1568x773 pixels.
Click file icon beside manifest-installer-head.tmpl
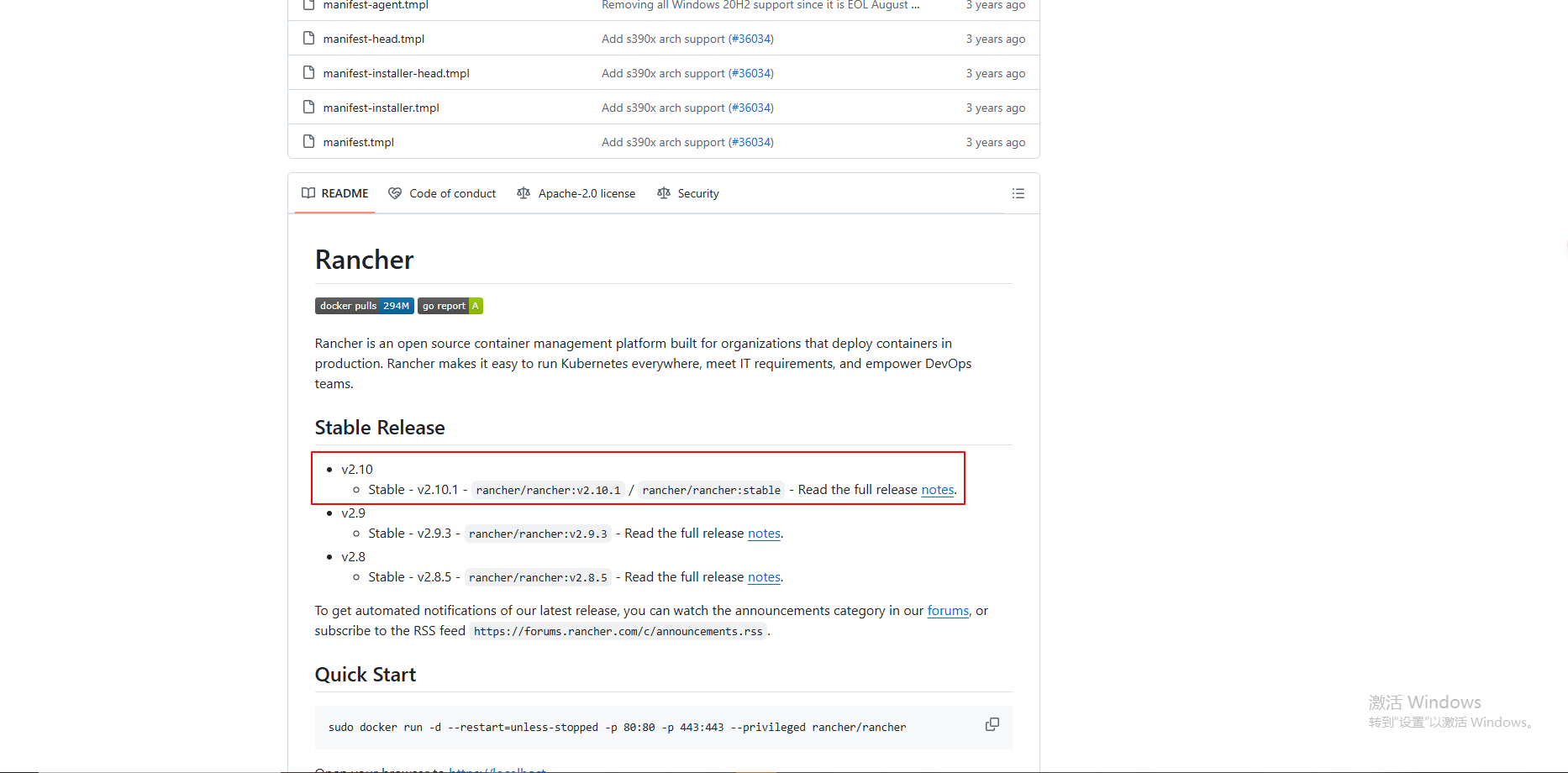(308, 73)
